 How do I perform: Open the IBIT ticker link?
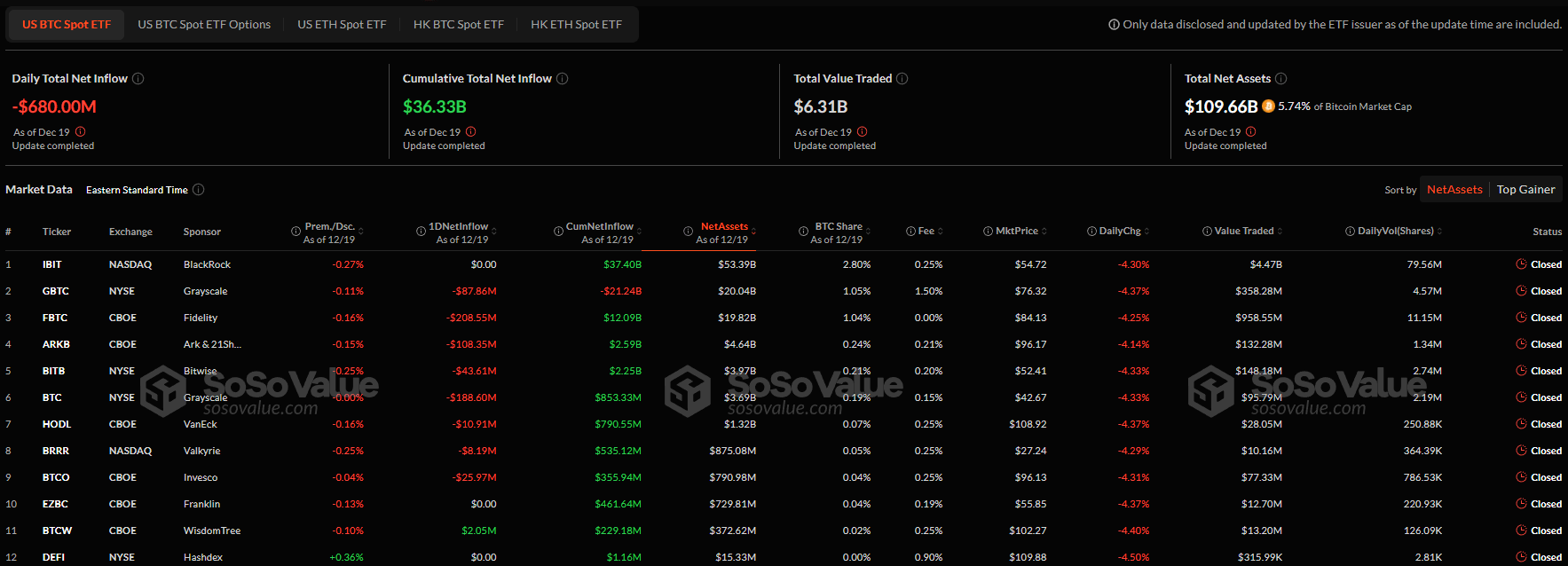[x=52, y=264]
